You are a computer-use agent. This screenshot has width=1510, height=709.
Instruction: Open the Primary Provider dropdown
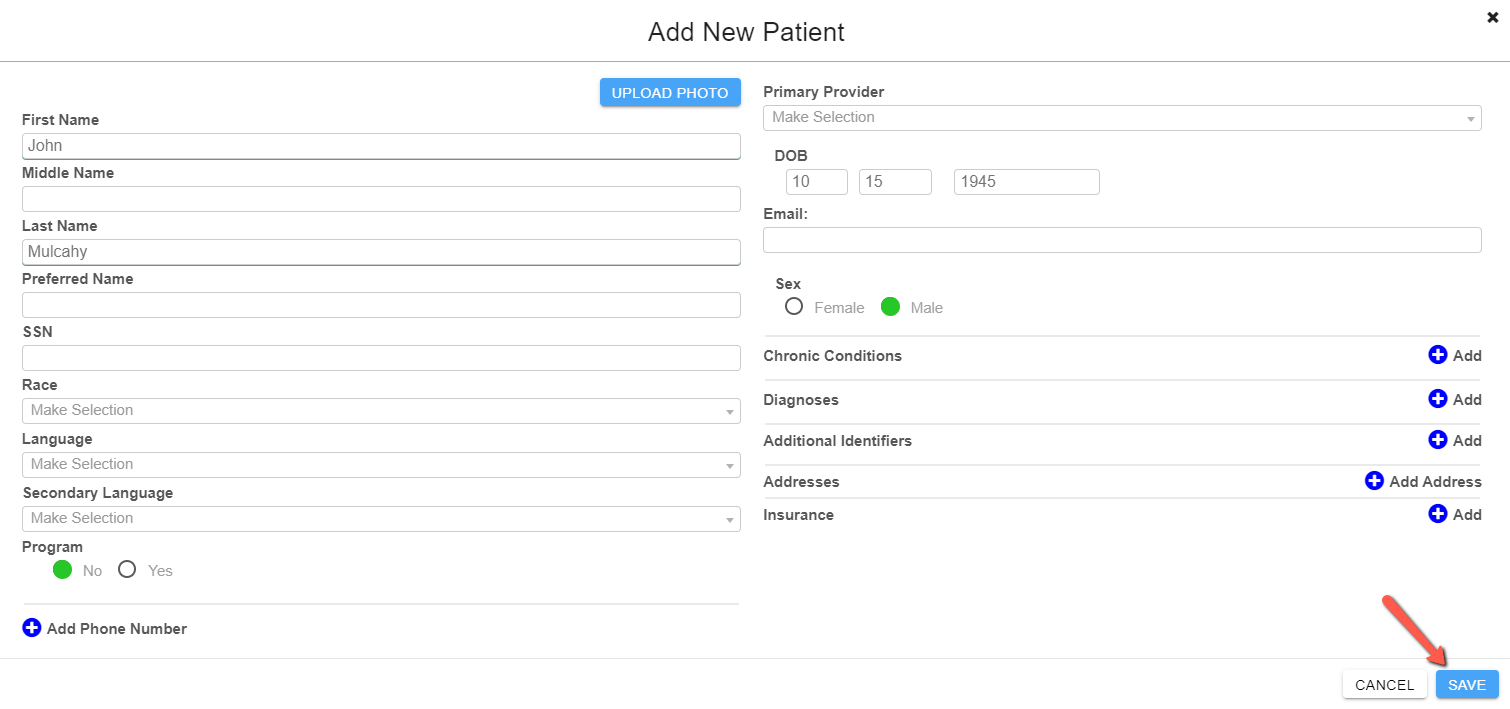point(1122,118)
